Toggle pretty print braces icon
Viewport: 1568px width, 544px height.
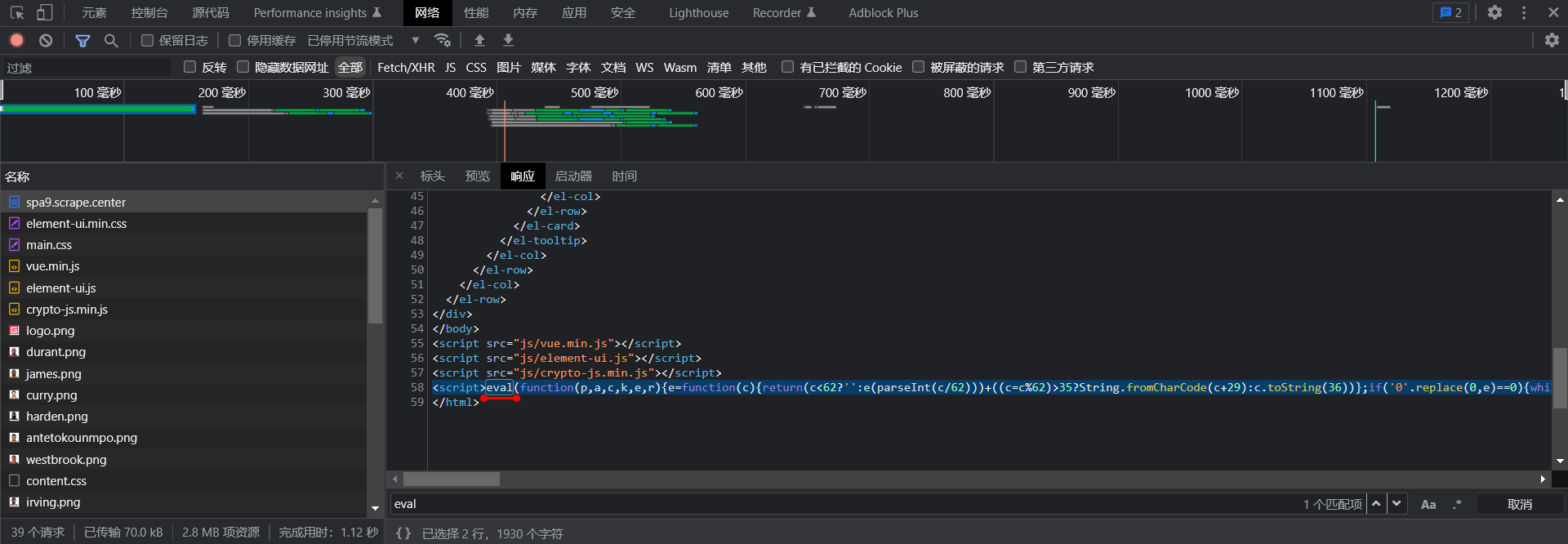403,533
